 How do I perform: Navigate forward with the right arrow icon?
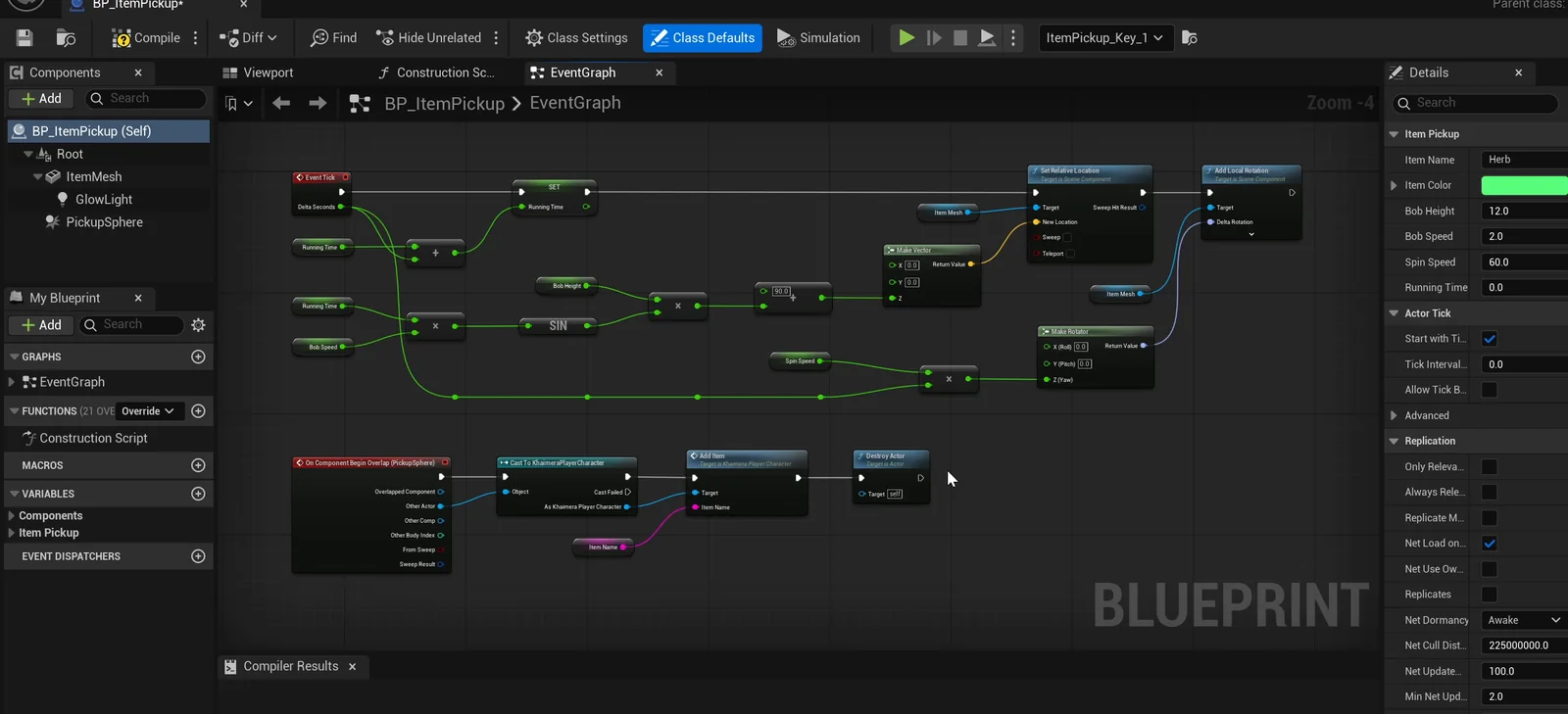click(x=318, y=103)
